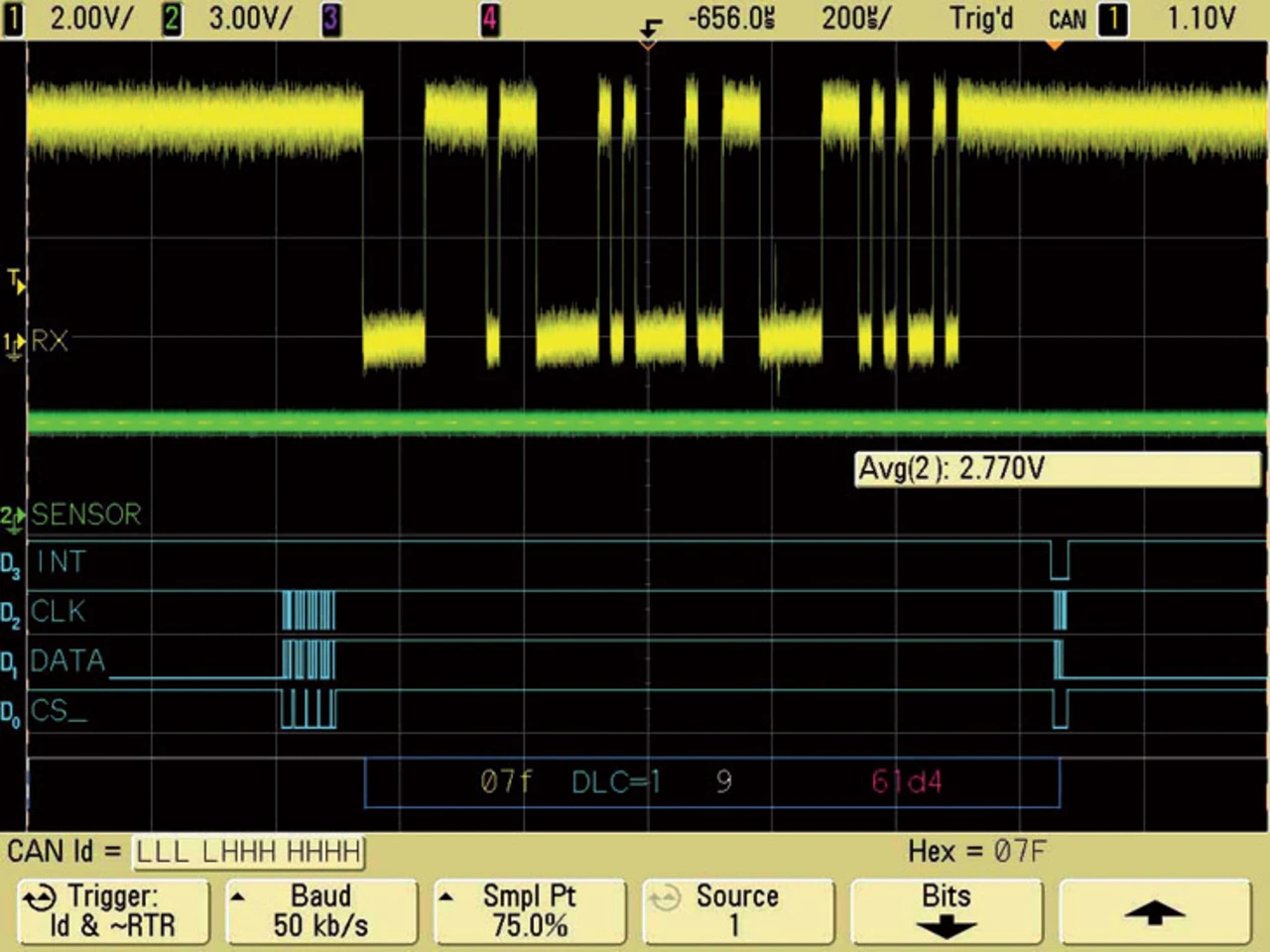Image resolution: width=1270 pixels, height=952 pixels.
Task: Open the Baud 50 kb/s softkey menu
Action: 320,910
